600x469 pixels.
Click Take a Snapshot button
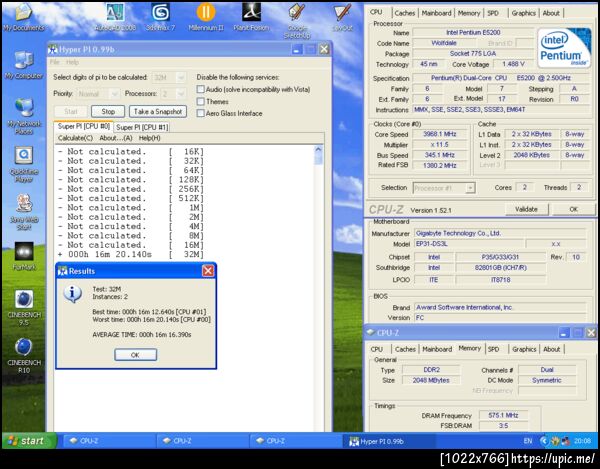coord(158,111)
